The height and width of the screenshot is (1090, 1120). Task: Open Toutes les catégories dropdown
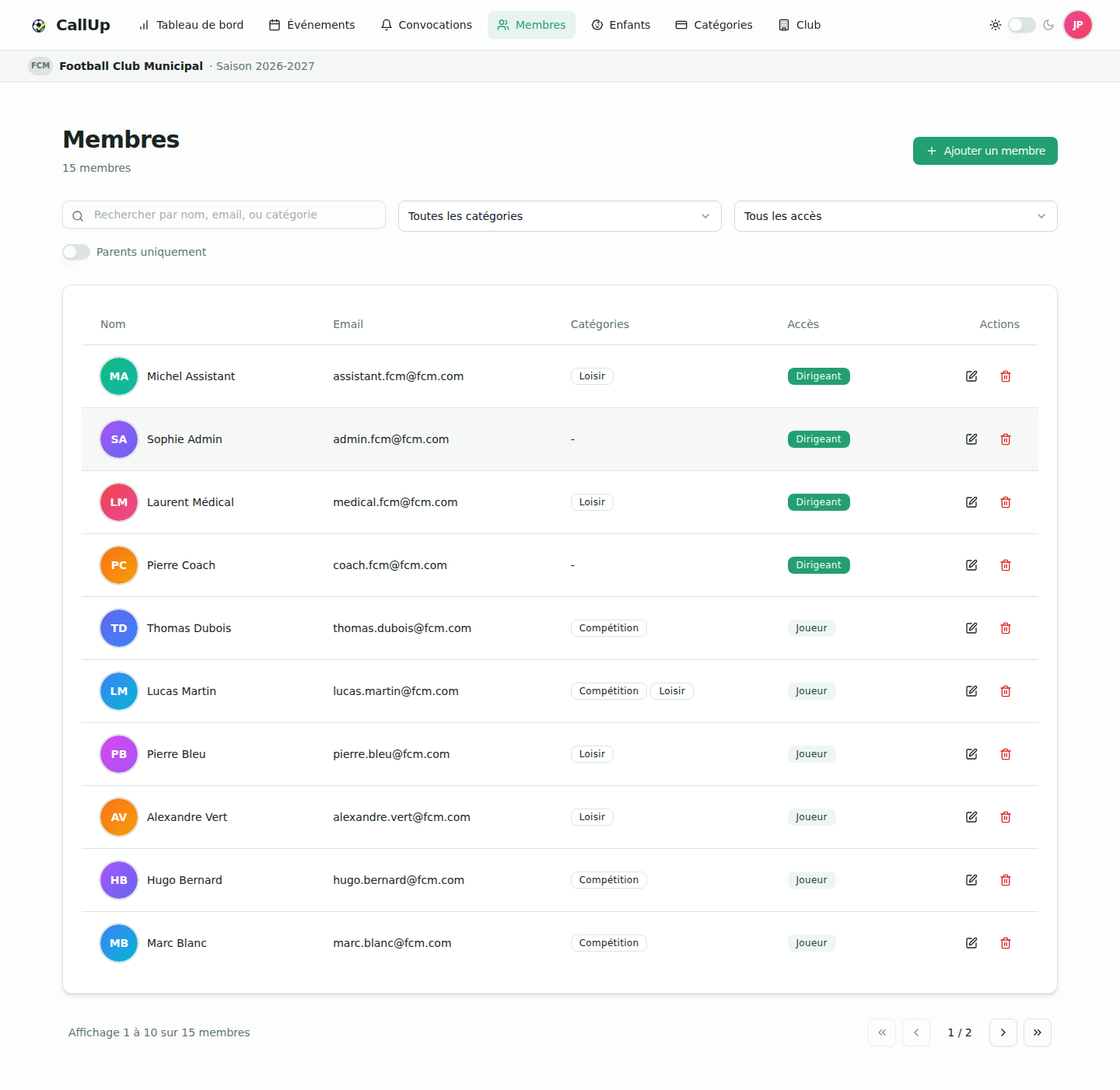(x=560, y=216)
